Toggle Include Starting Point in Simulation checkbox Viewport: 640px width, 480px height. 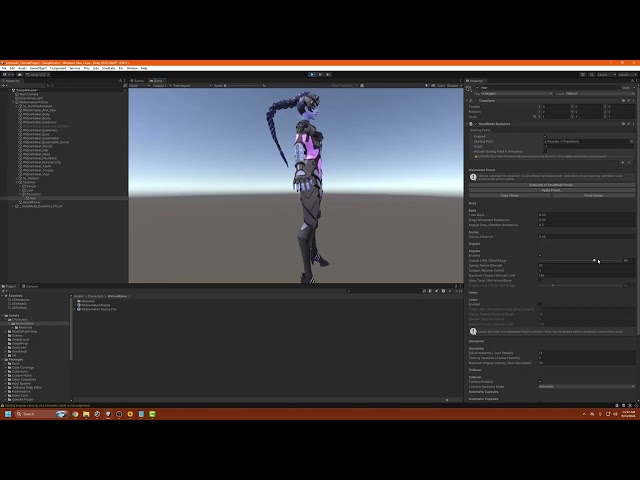(x=545, y=151)
